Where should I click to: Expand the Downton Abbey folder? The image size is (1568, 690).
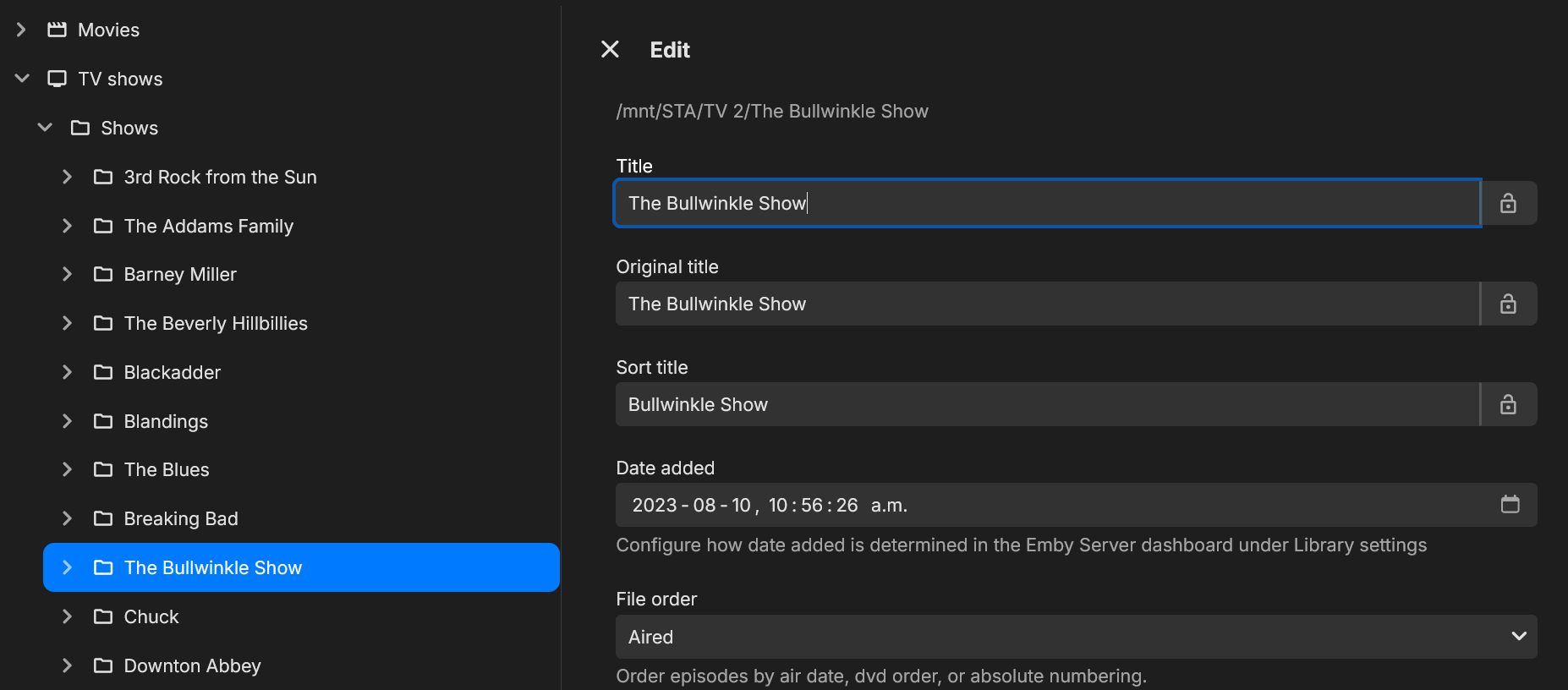tap(68, 665)
